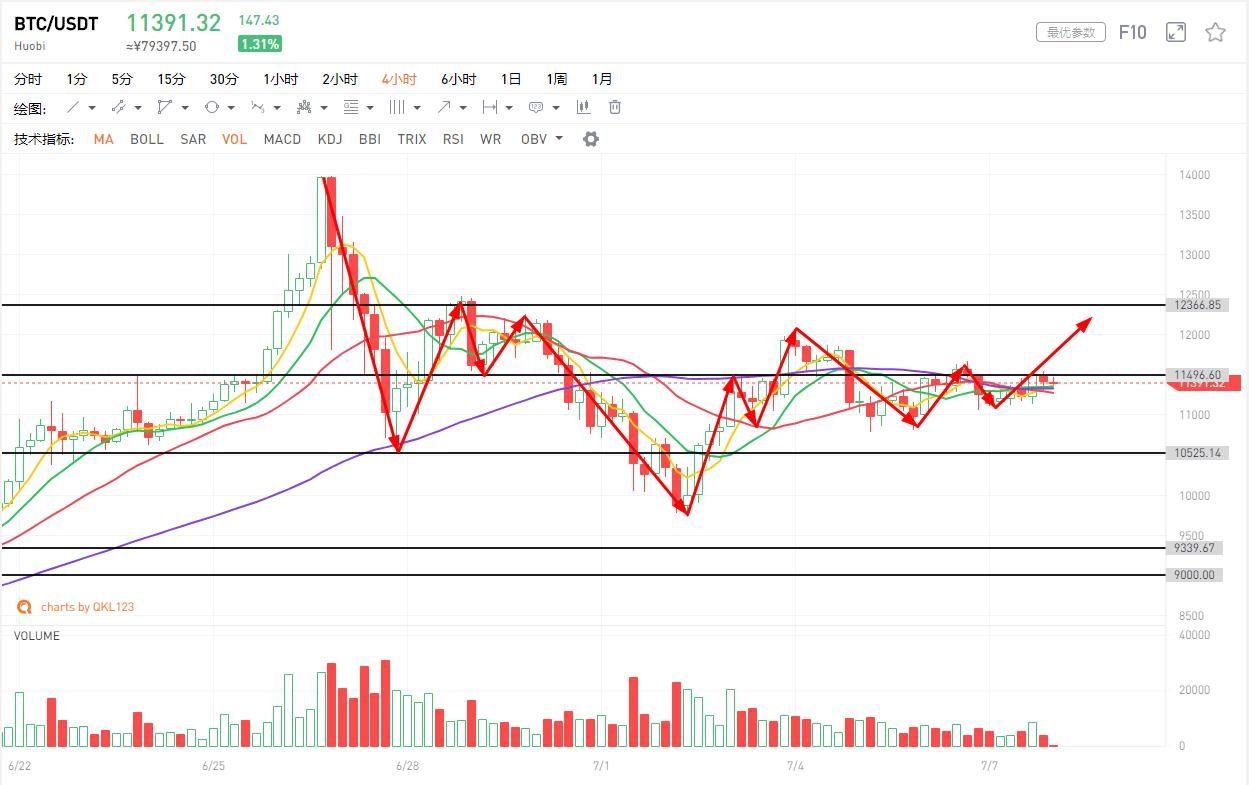
Task: Open triangle tool dropdown arrow
Action: (x=185, y=108)
